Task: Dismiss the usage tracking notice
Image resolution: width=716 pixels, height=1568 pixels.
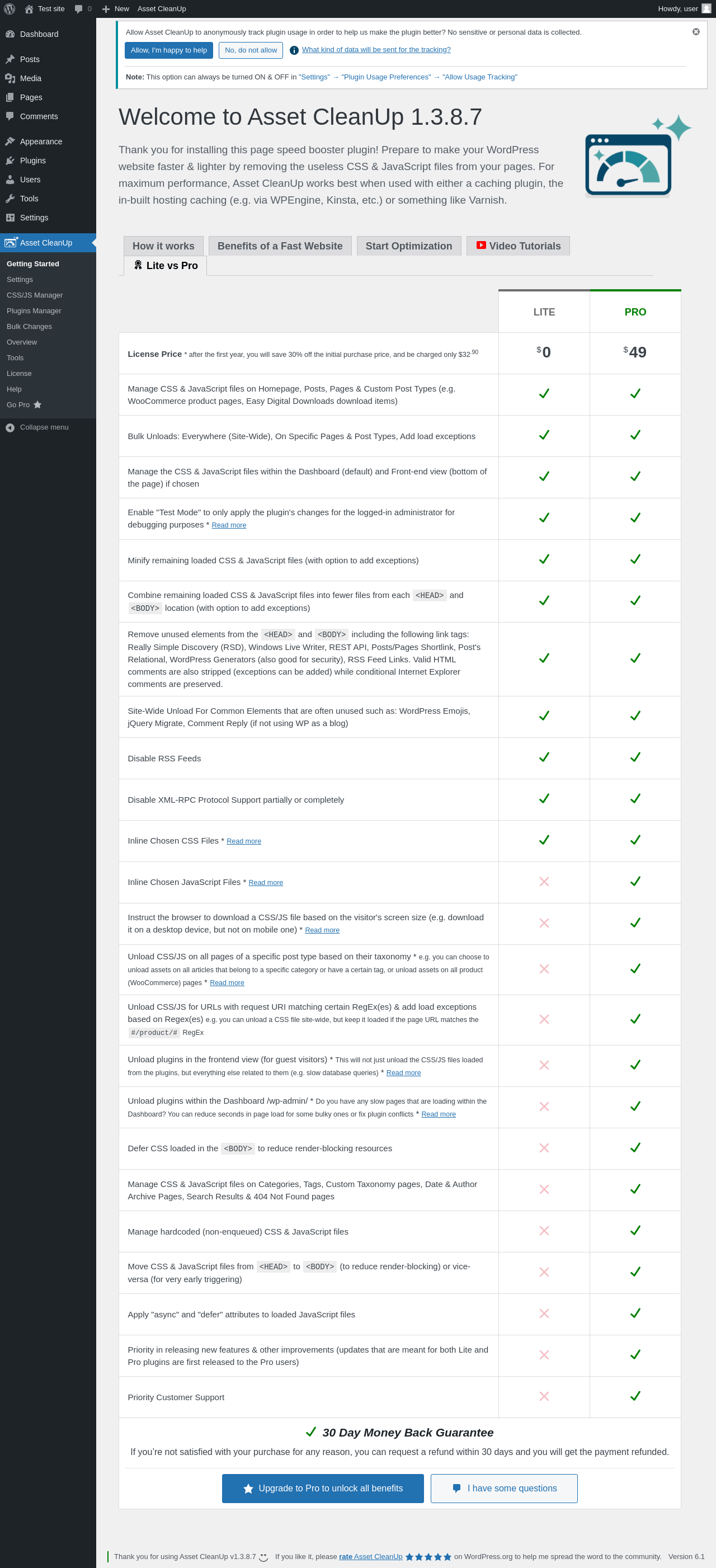Action: tap(696, 32)
